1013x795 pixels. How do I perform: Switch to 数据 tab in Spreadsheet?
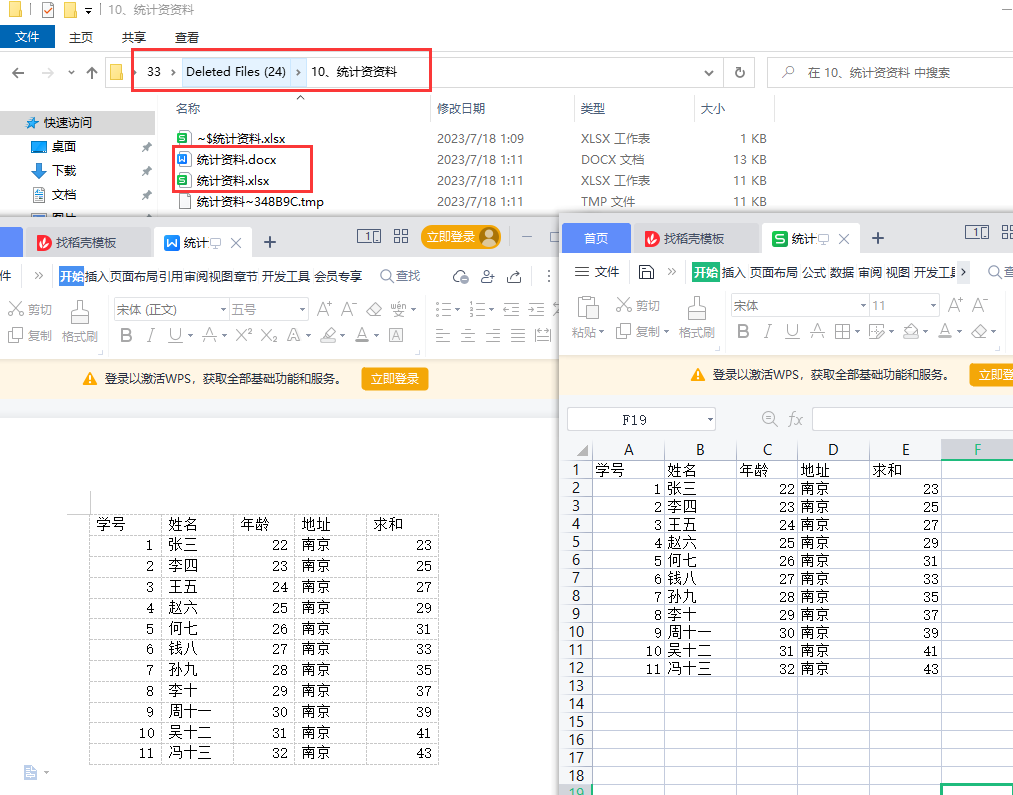tap(842, 273)
